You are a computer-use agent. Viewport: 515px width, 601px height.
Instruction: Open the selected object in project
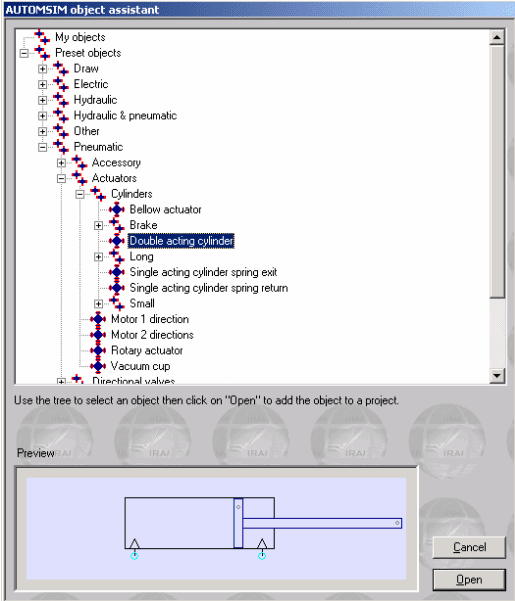(469, 580)
